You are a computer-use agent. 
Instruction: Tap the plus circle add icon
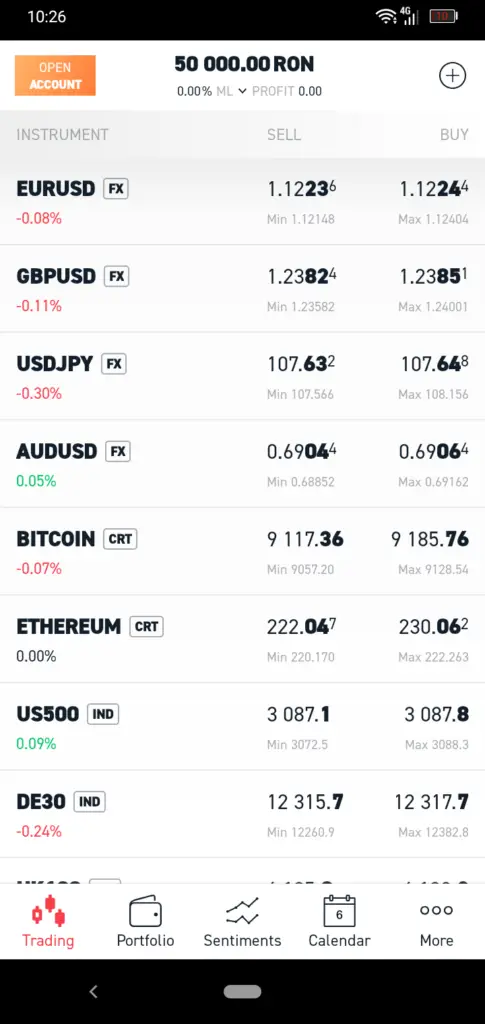[x=452, y=76]
